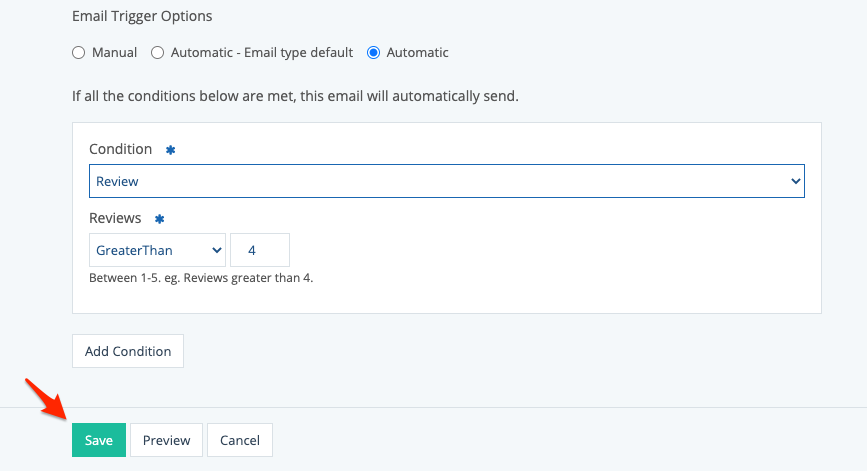The height and width of the screenshot is (471, 867).
Task: Focus the Reviews value field containing 4
Action: (x=260, y=250)
